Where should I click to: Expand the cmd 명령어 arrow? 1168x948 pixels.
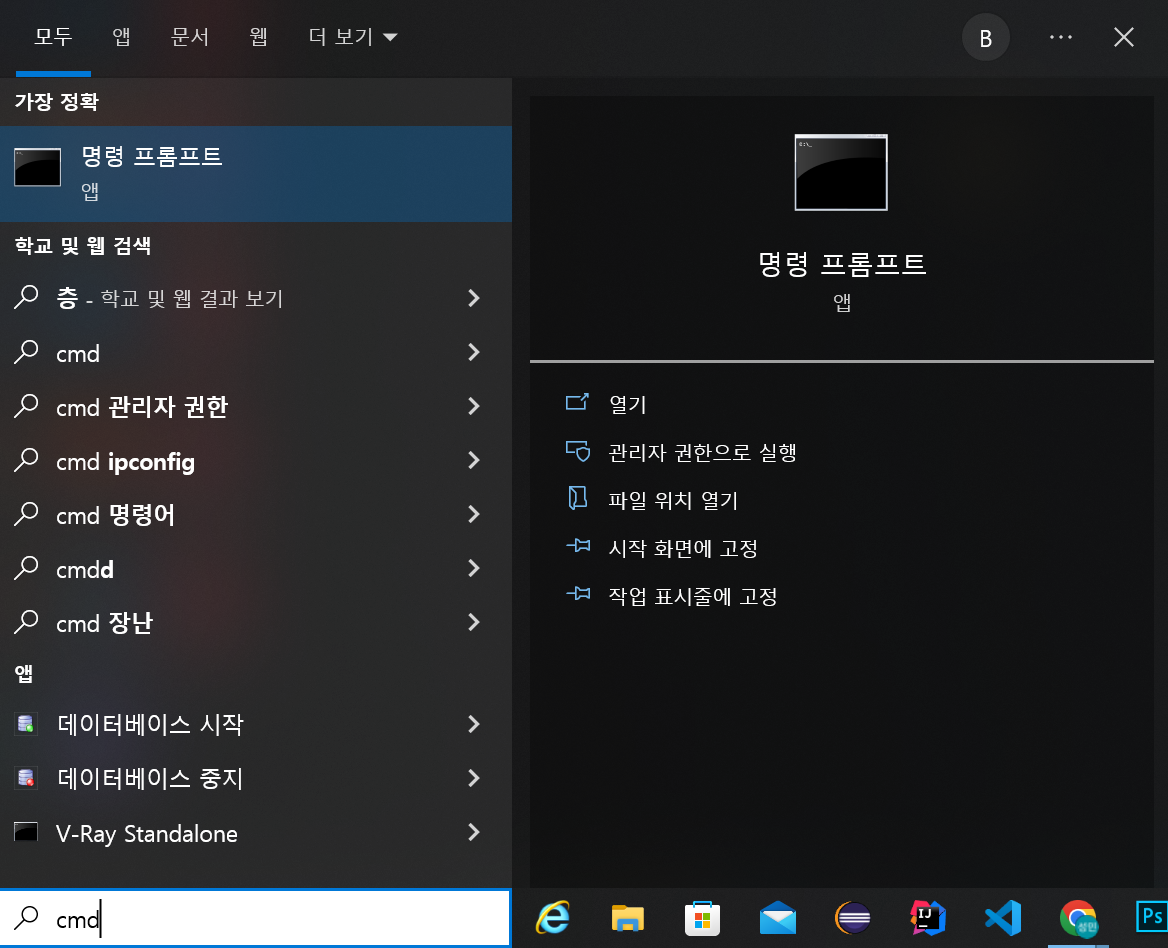click(474, 514)
